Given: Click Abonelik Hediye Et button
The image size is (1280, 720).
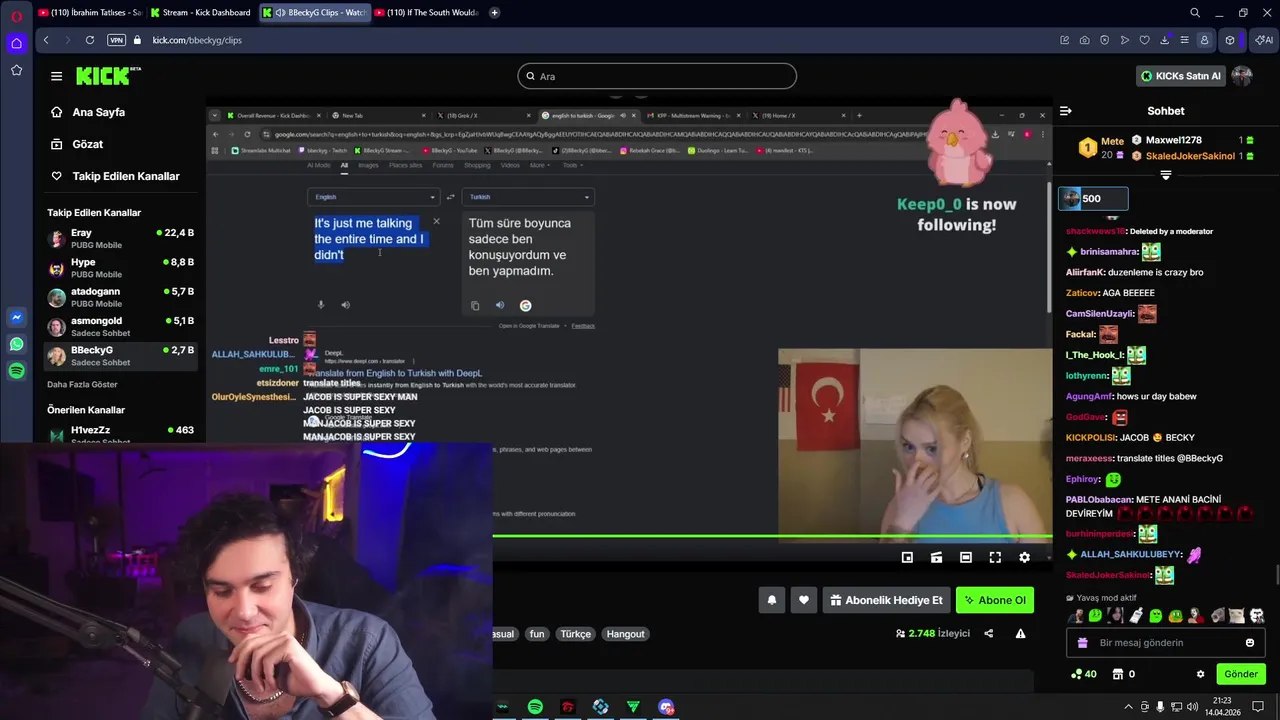Looking at the screenshot, I should (886, 600).
